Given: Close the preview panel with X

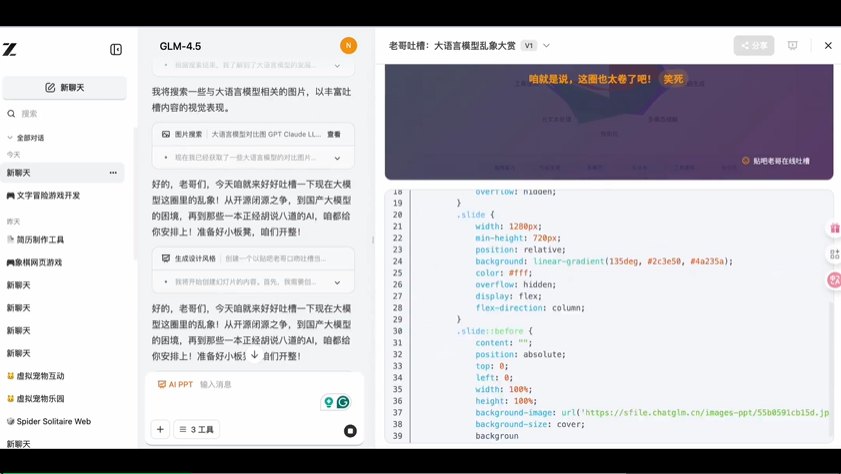Looking at the screenshot, I should click(828, 46).
